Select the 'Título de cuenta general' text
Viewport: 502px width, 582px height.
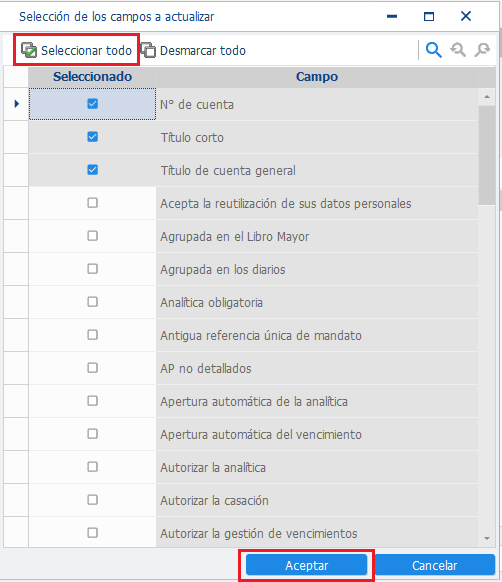(x=228, y=171)
